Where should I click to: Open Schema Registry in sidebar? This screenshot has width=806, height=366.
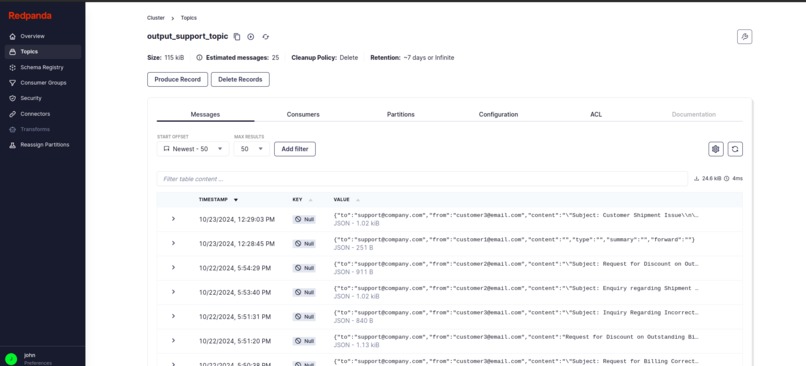pos(43,67)
